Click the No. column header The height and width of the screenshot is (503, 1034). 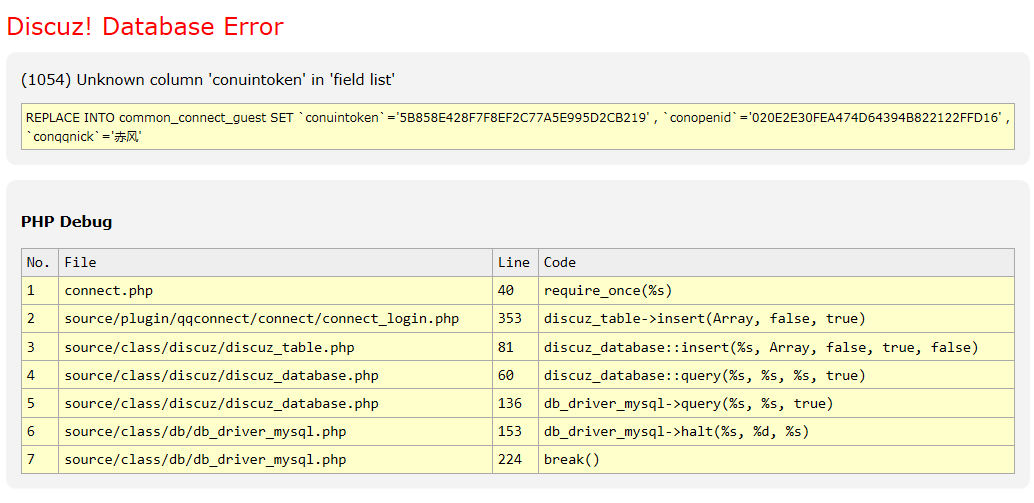(39, 262)
